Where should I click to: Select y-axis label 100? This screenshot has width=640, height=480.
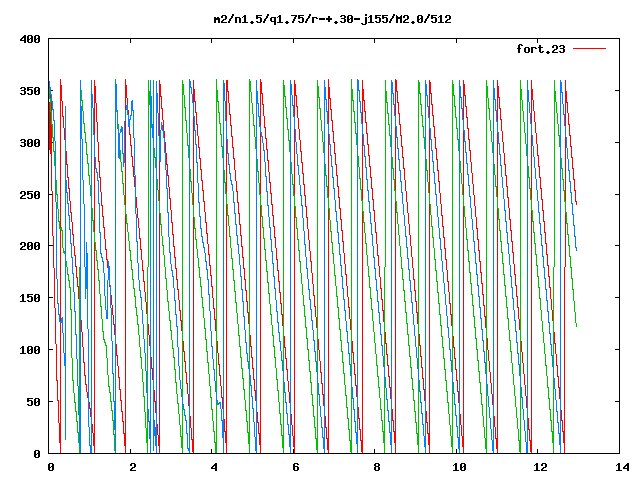coord(30,350)
